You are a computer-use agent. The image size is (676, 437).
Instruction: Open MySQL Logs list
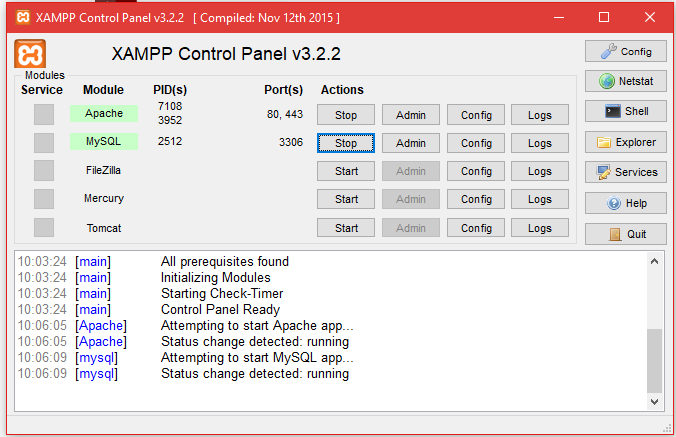[x=540, y=143]
